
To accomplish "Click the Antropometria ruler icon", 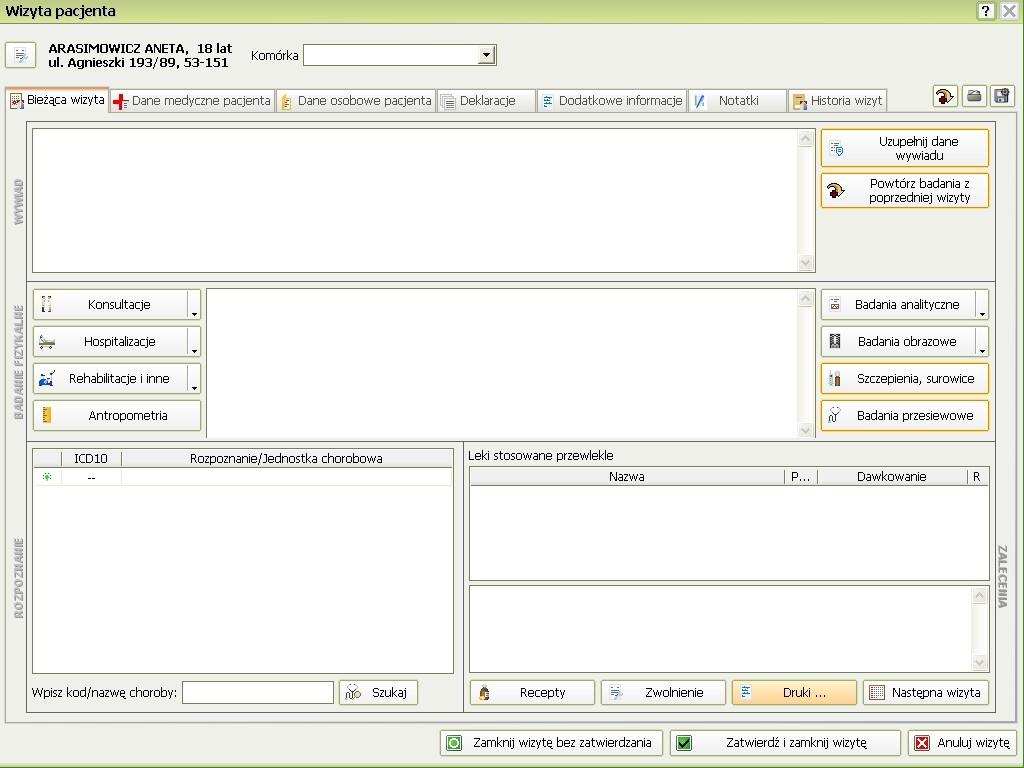I will [x=46, y=415].
